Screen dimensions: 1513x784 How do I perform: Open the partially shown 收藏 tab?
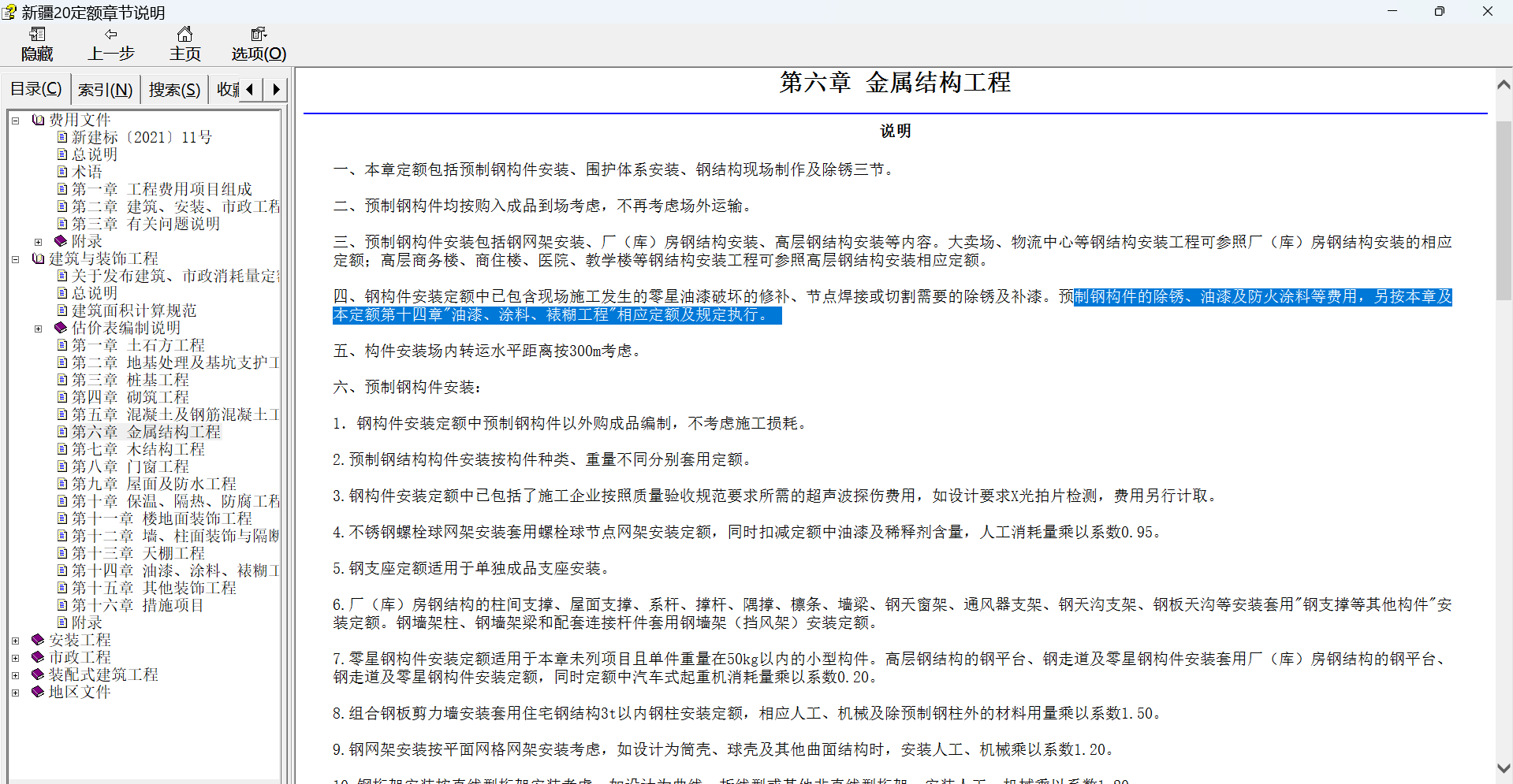[227, 90]
